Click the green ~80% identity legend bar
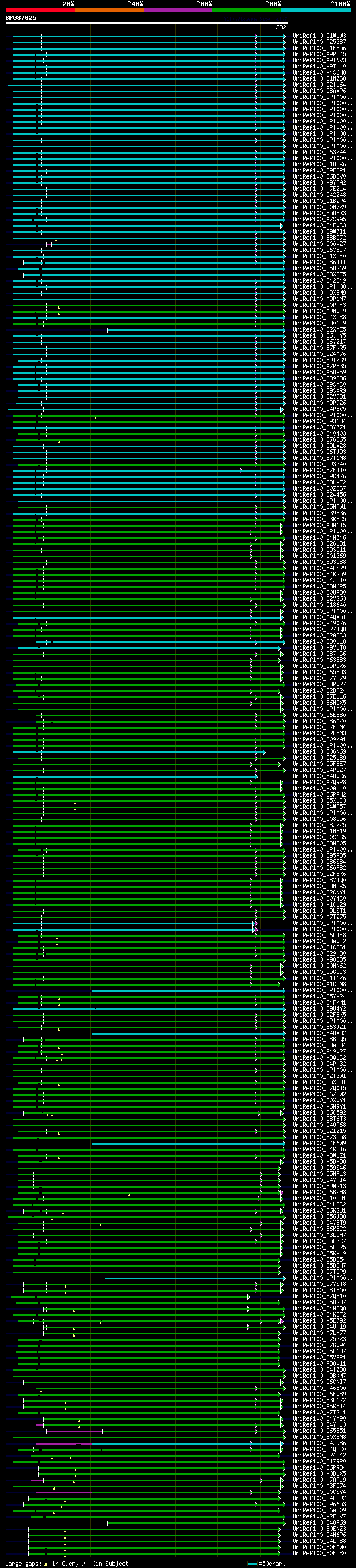The width and height of the screenshot is (356, 1568). [247, 10]
